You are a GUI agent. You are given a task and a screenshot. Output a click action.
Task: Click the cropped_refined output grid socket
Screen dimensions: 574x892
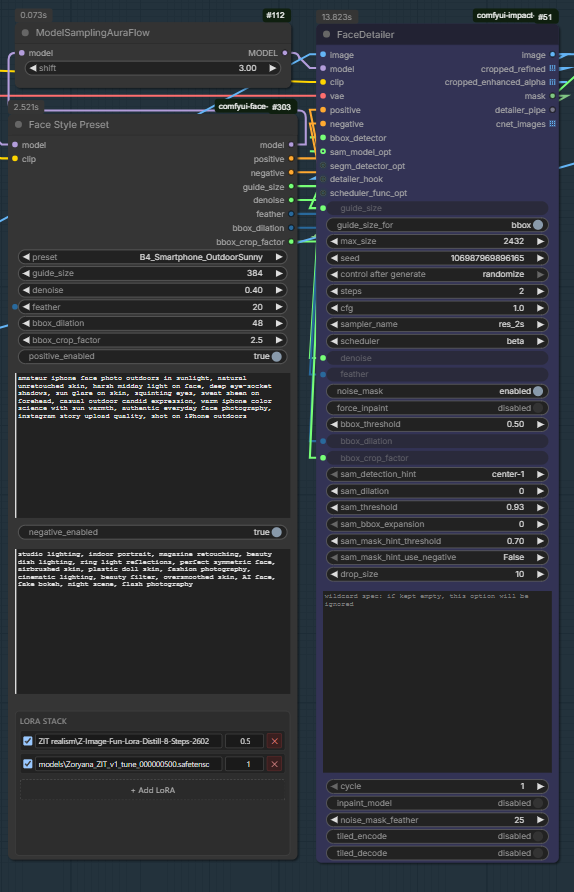[x=552, y=69]
